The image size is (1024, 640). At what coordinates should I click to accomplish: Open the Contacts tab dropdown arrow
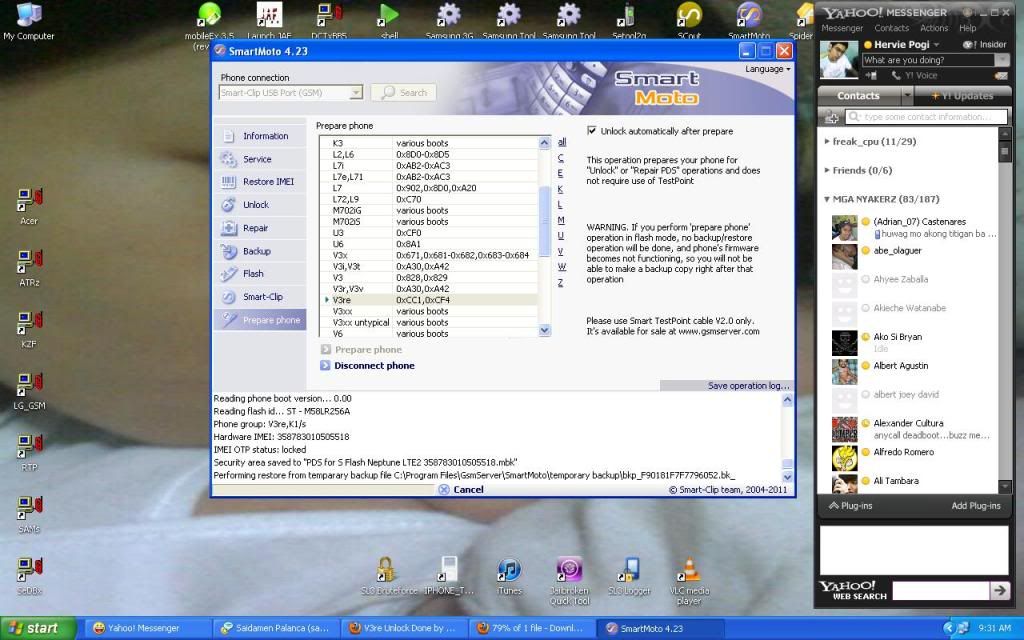click(x=906, y=96)
